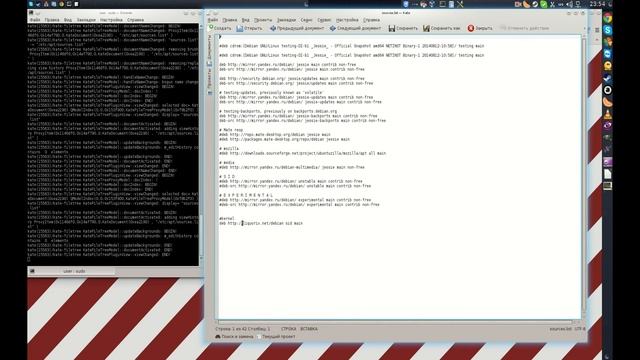This screenshot has height=360, width=640.
Task: Open the Правка menu in Kate
Action: tap(229, 20)
